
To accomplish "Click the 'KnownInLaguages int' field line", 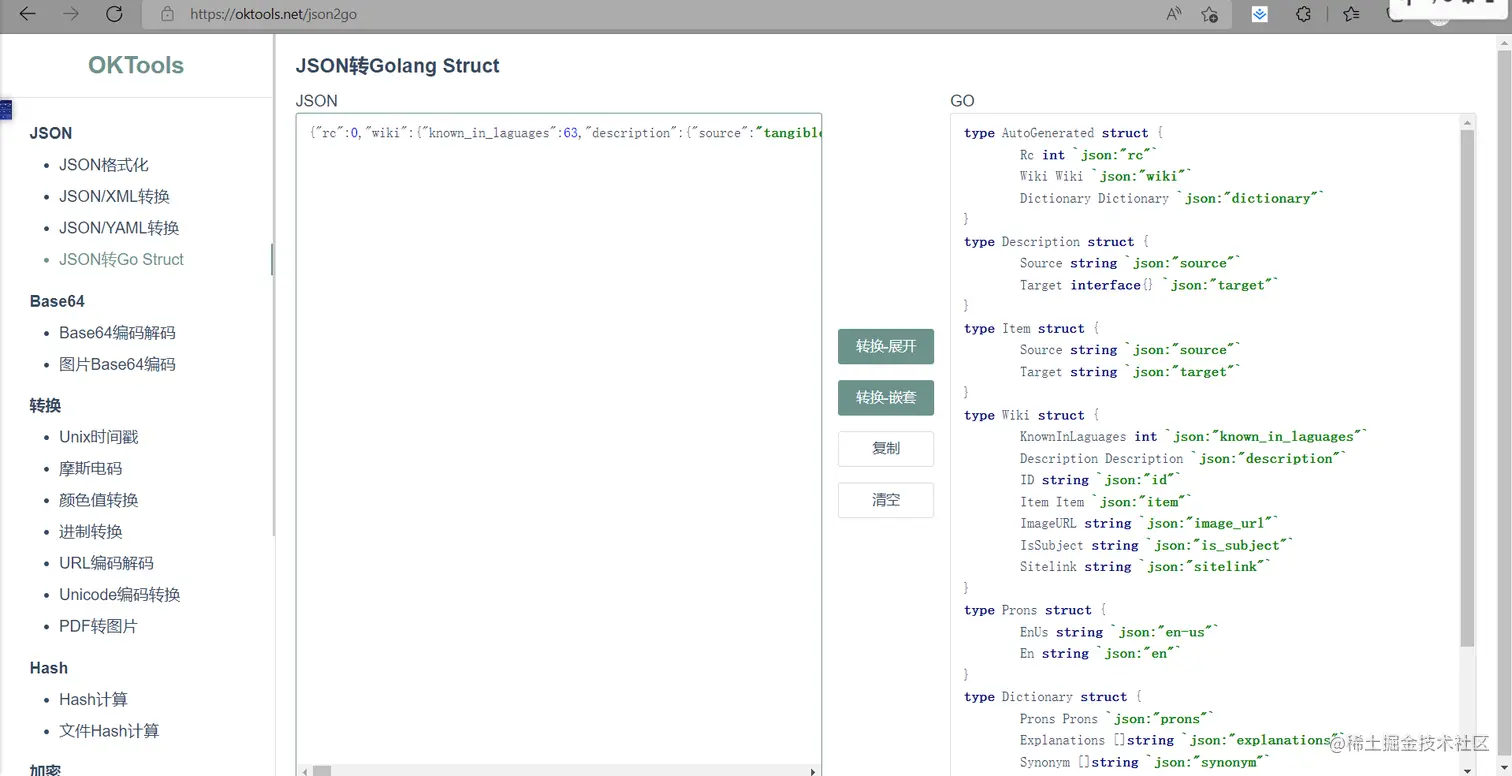I will point(1194,437).
